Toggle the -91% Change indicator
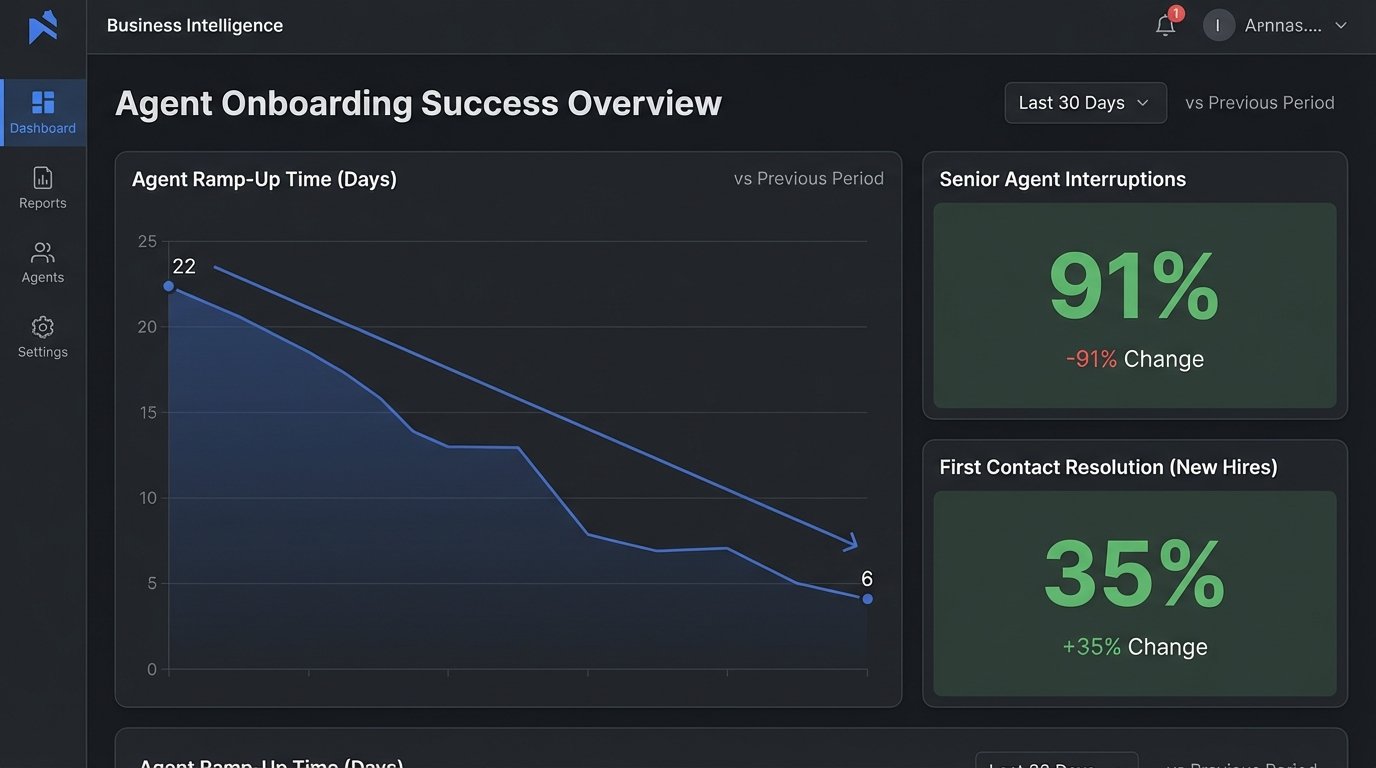Viewport: 1376px width, 768px height. 1134,358
